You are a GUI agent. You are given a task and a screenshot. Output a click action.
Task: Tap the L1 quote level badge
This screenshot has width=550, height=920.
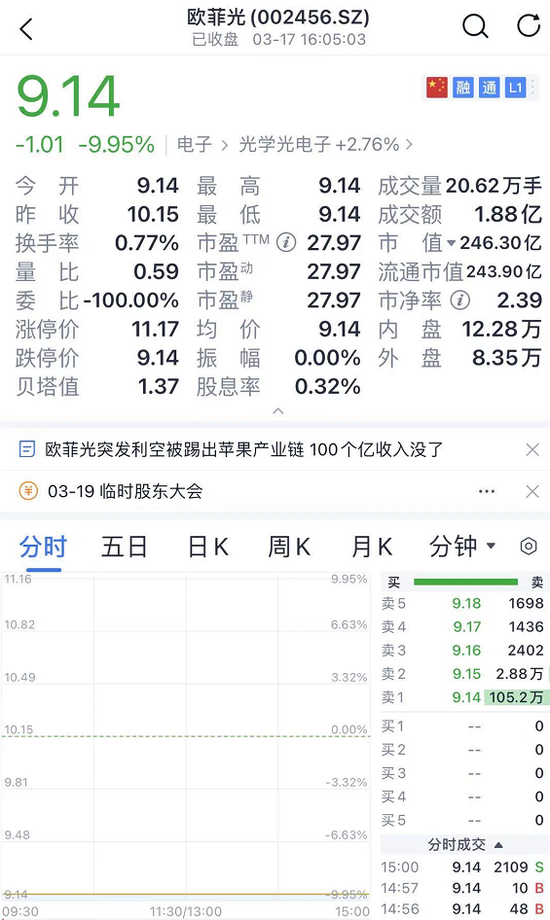click(x=515, y=87)
